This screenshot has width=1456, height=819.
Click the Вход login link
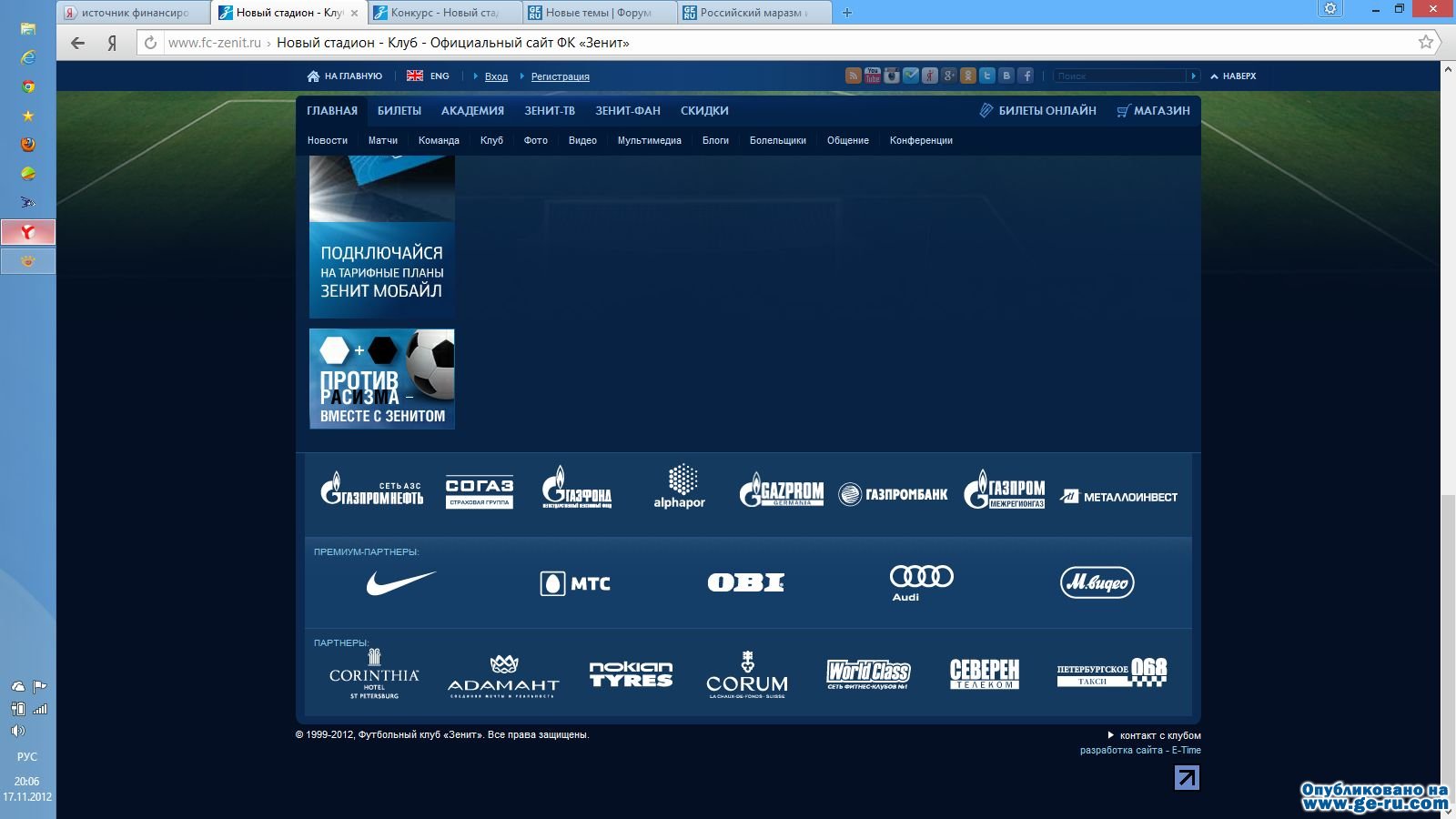pos(496,76)
